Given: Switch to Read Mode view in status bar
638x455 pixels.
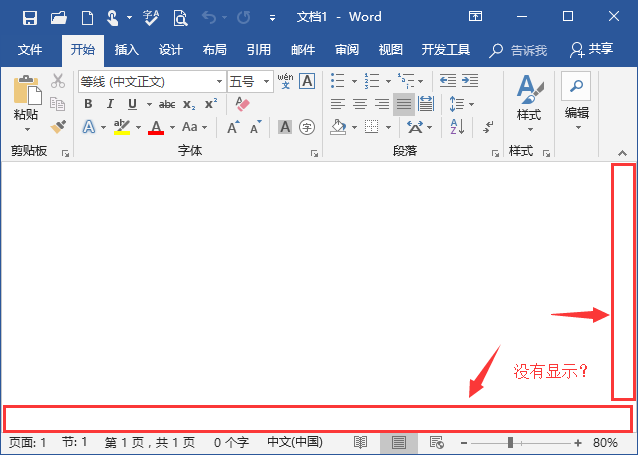Looking at the screenshot, I should (361, 442).
